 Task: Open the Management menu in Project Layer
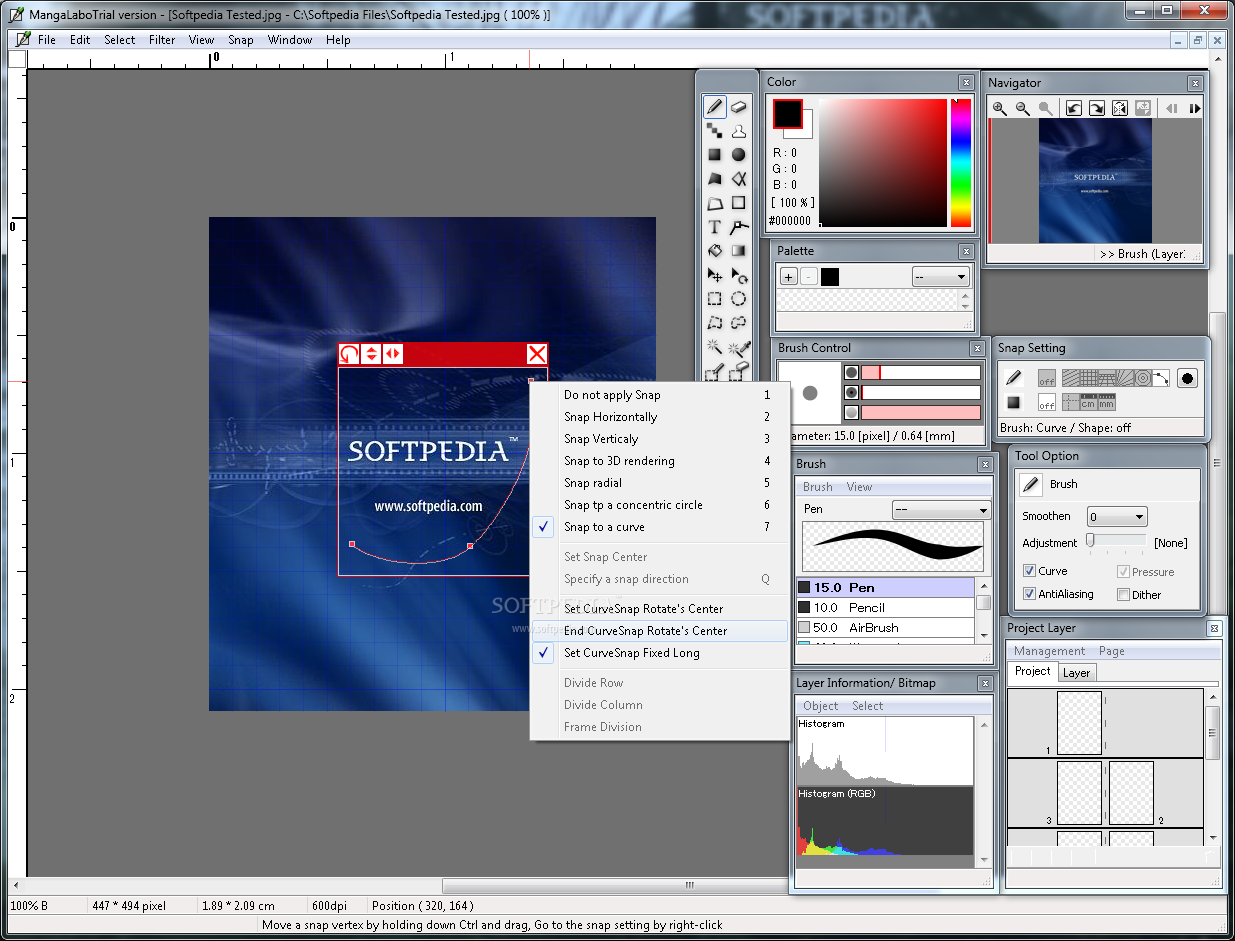1049,651
